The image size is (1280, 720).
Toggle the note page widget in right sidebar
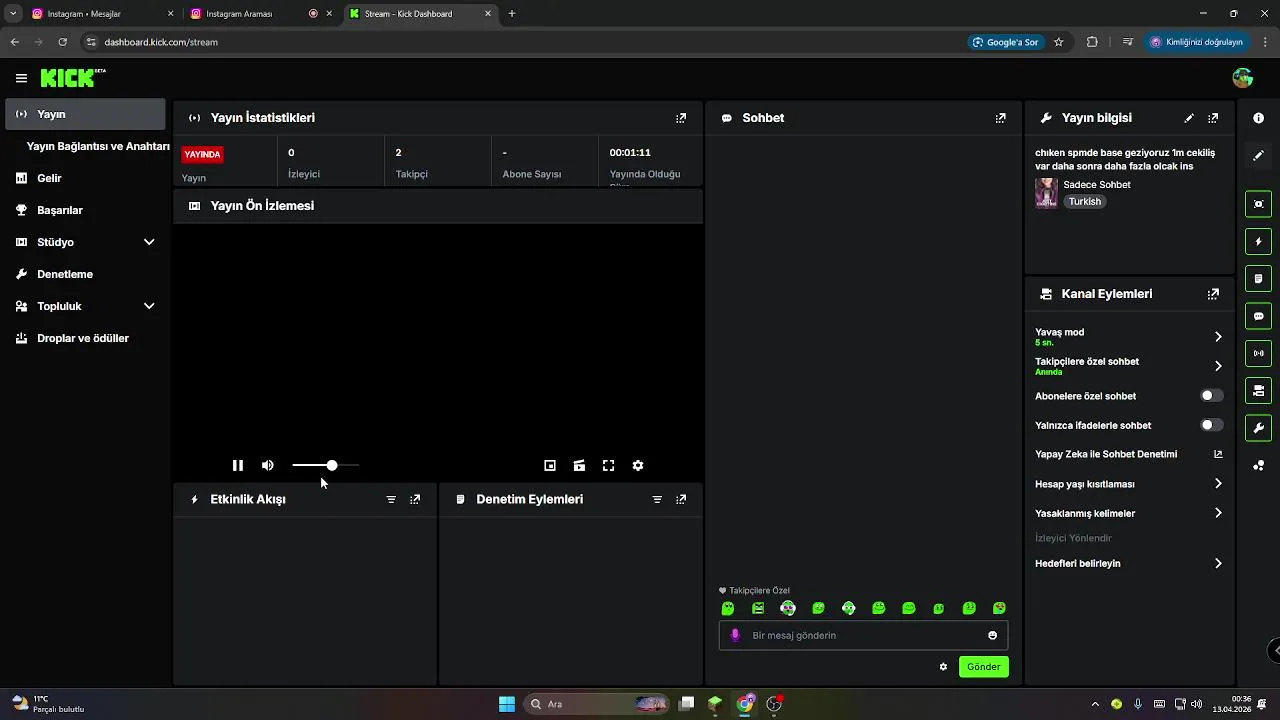1258,278
